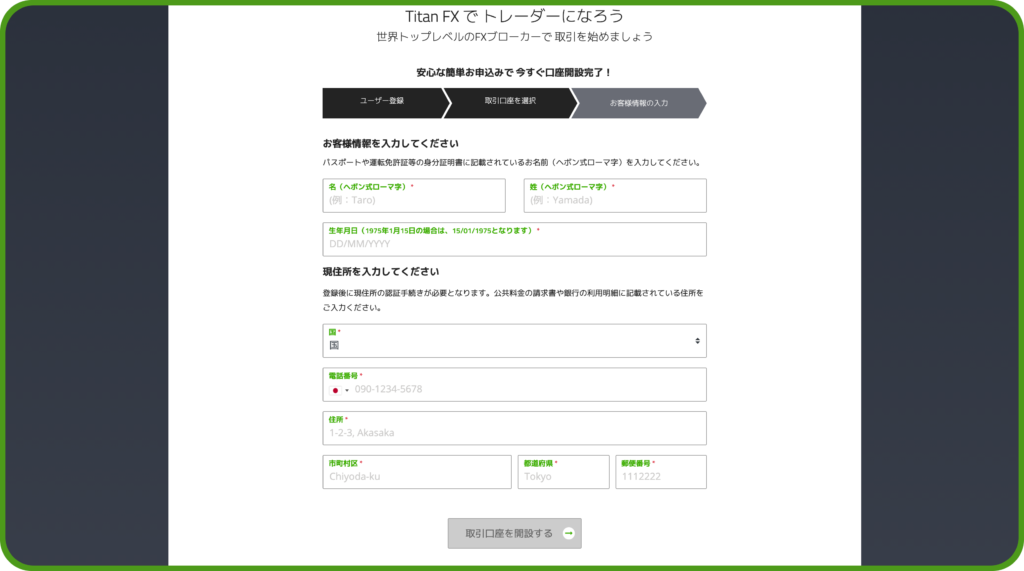
Task: Click the heading 現住所を入力してください
Action: click(381, 271)
